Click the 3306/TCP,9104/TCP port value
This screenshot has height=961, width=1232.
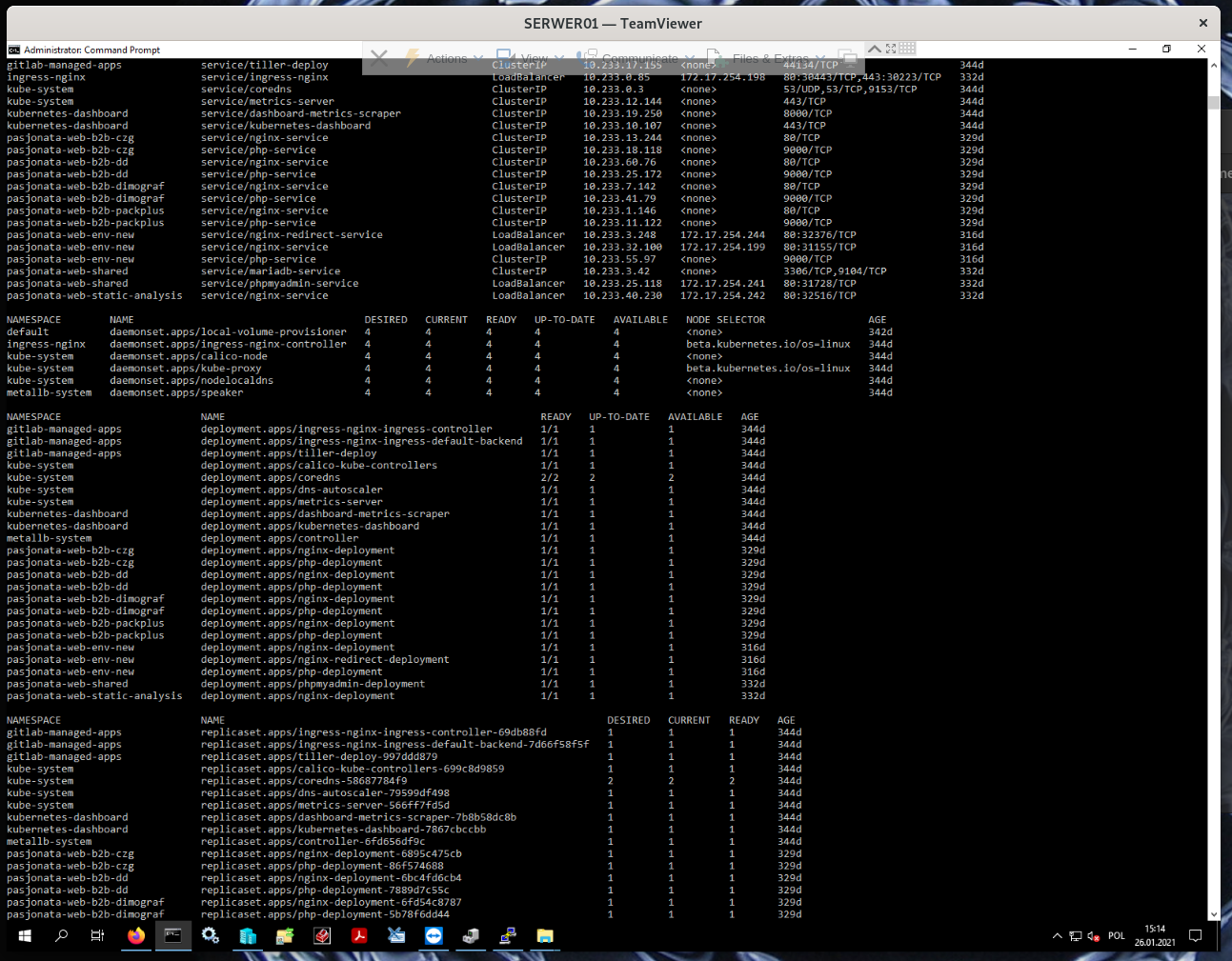coord(835,271)
